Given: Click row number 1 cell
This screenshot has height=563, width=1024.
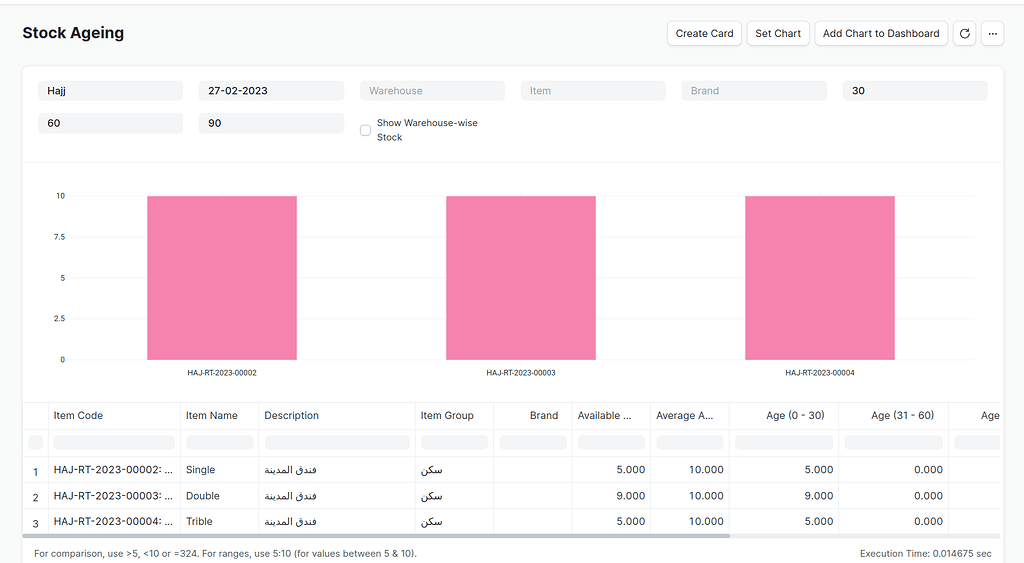Looking at the screenshot, I should tap(36, 471).
